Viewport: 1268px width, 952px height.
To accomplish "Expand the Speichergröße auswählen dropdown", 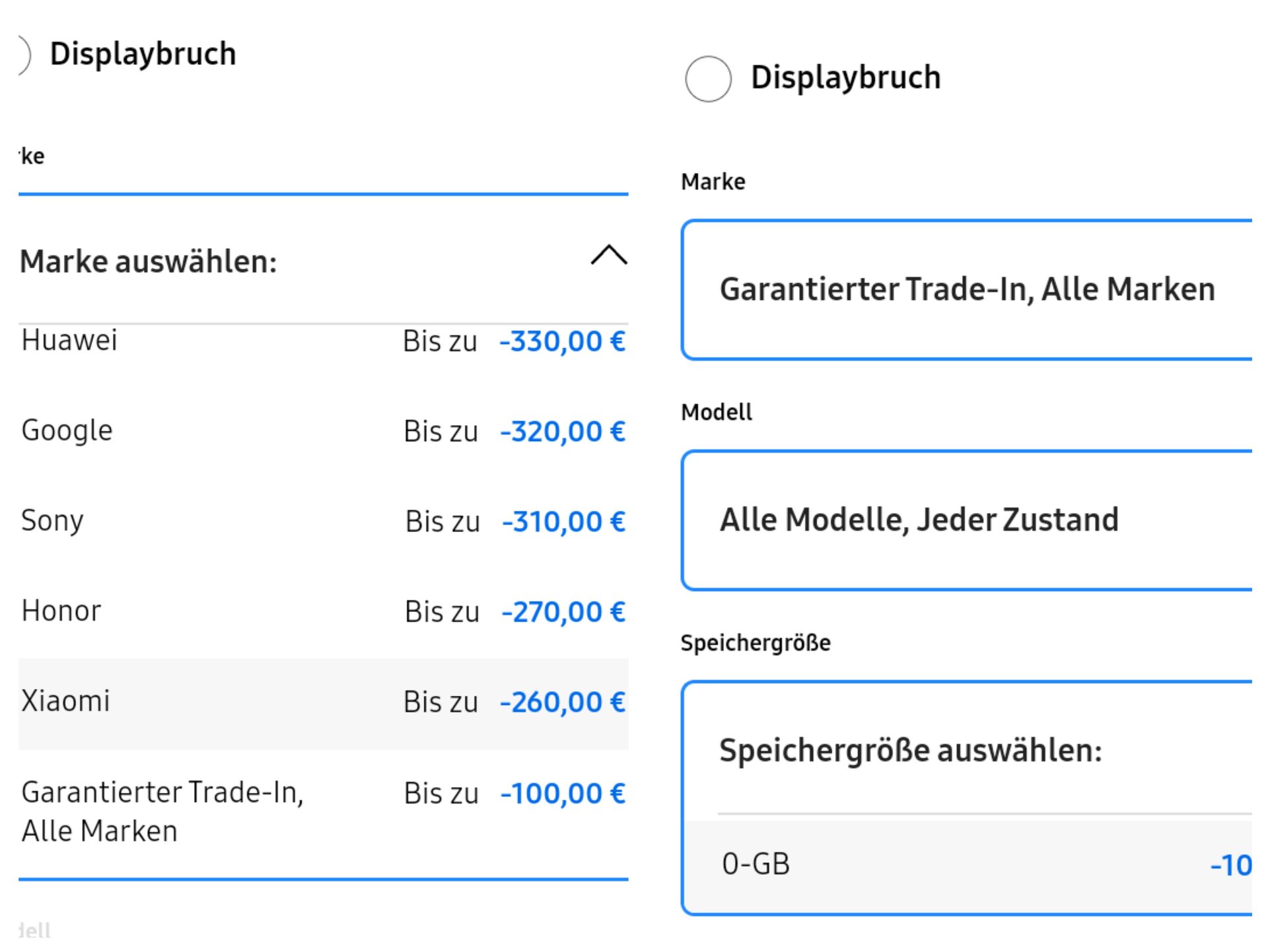I will pyautogui.click(x=967, y=751).
